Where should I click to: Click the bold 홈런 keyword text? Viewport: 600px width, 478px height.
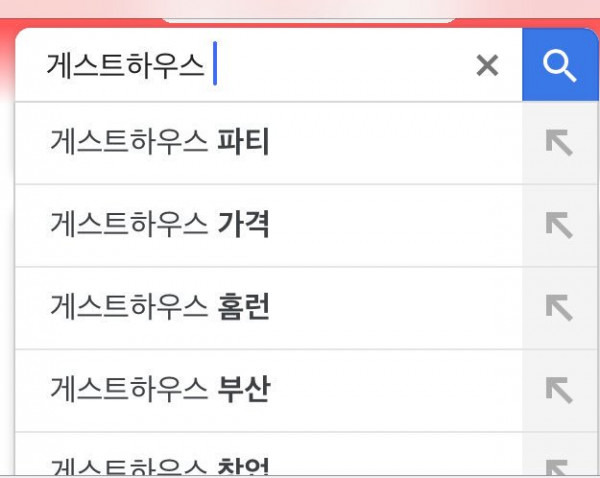243,307
